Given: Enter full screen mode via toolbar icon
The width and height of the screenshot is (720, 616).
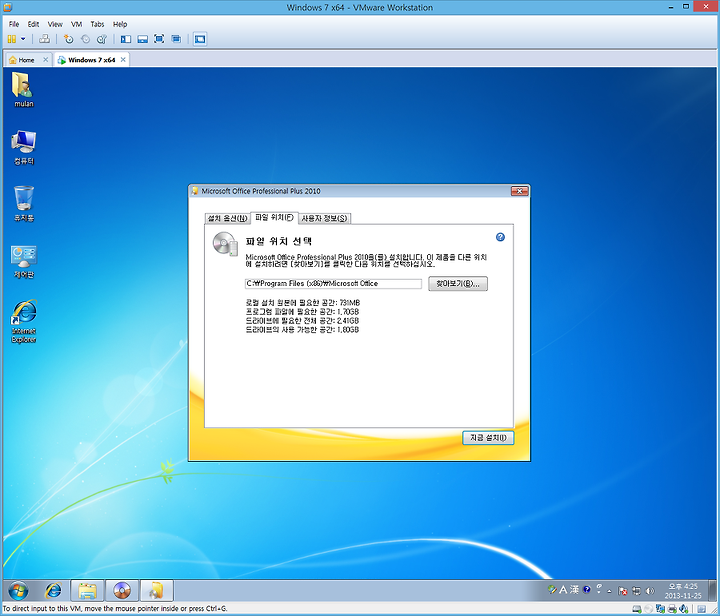Looking at the screenshot, I should (x=159, y=39).
